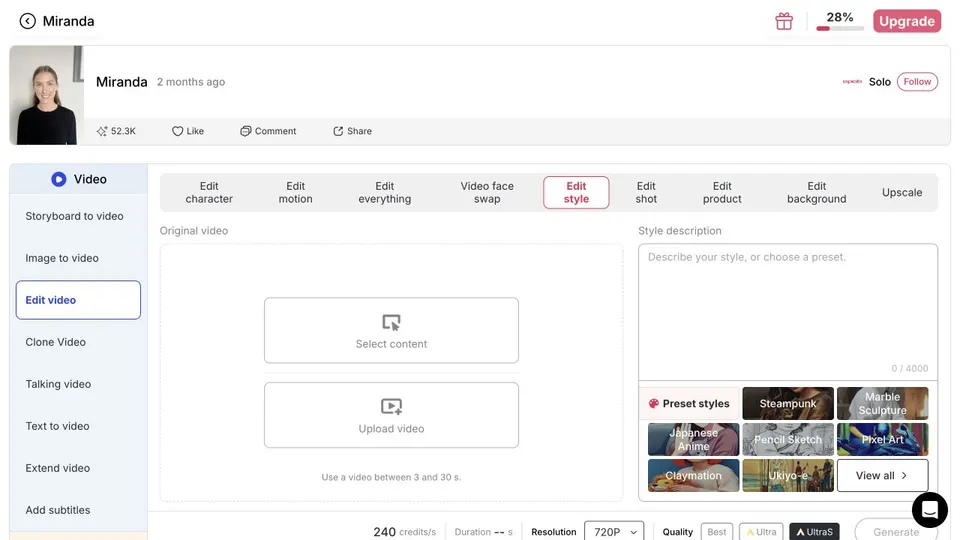Open the gift box icon
The width and height of the screenshot is (960, 540).
pyautogui.click(x=784, y=21)
